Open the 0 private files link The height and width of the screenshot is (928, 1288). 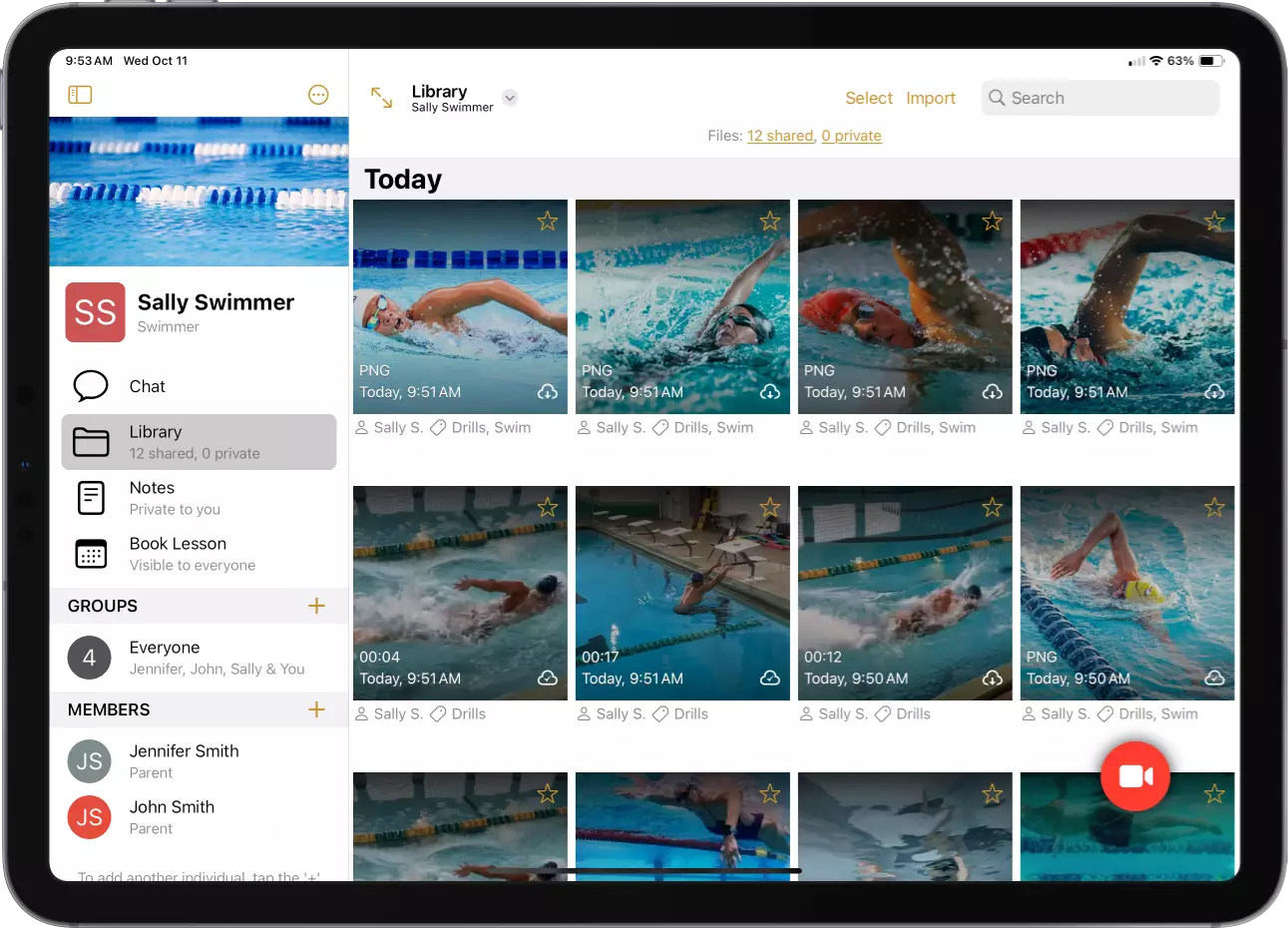(851, 136)
